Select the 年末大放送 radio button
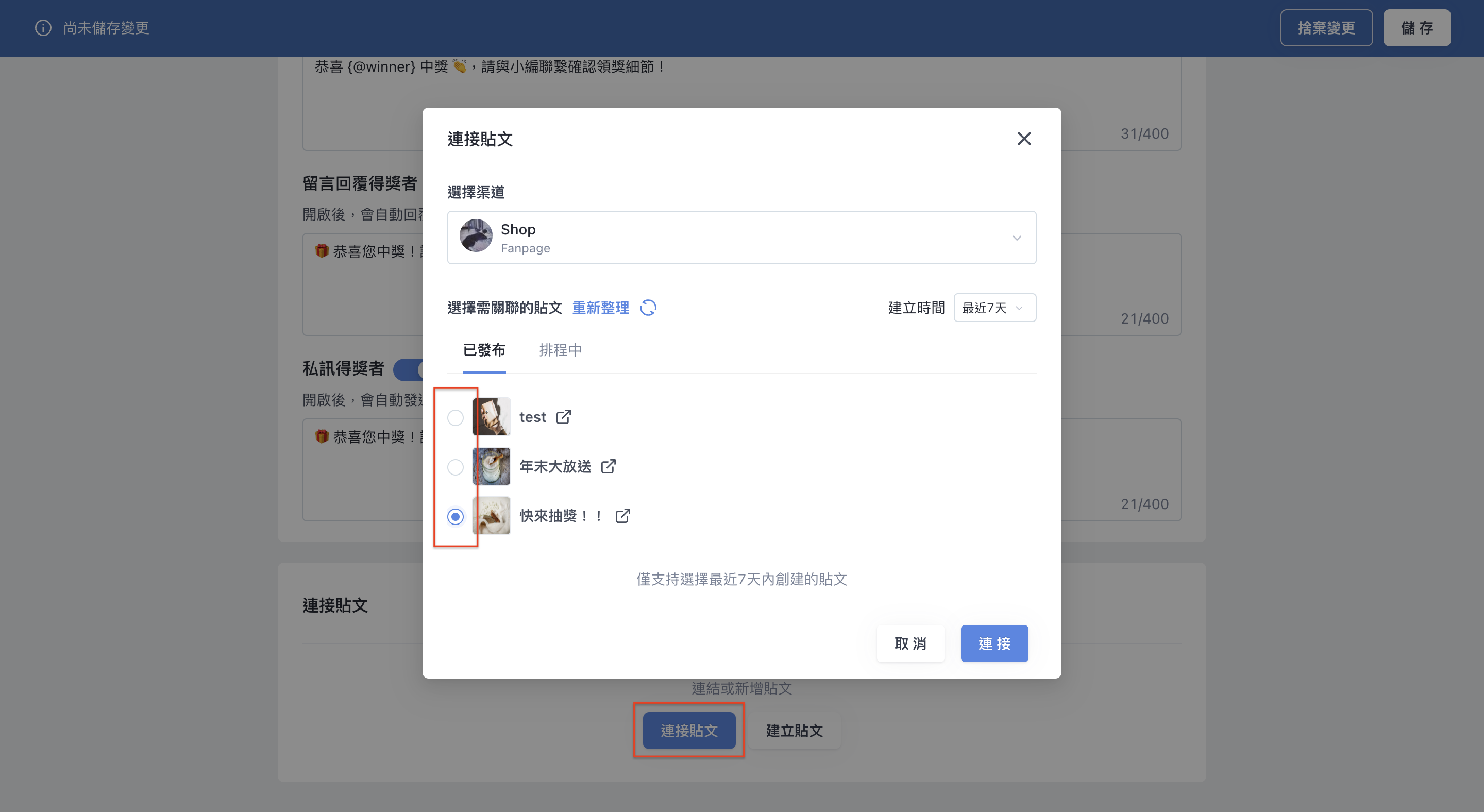1484x812 pixels. pos(455,466)
